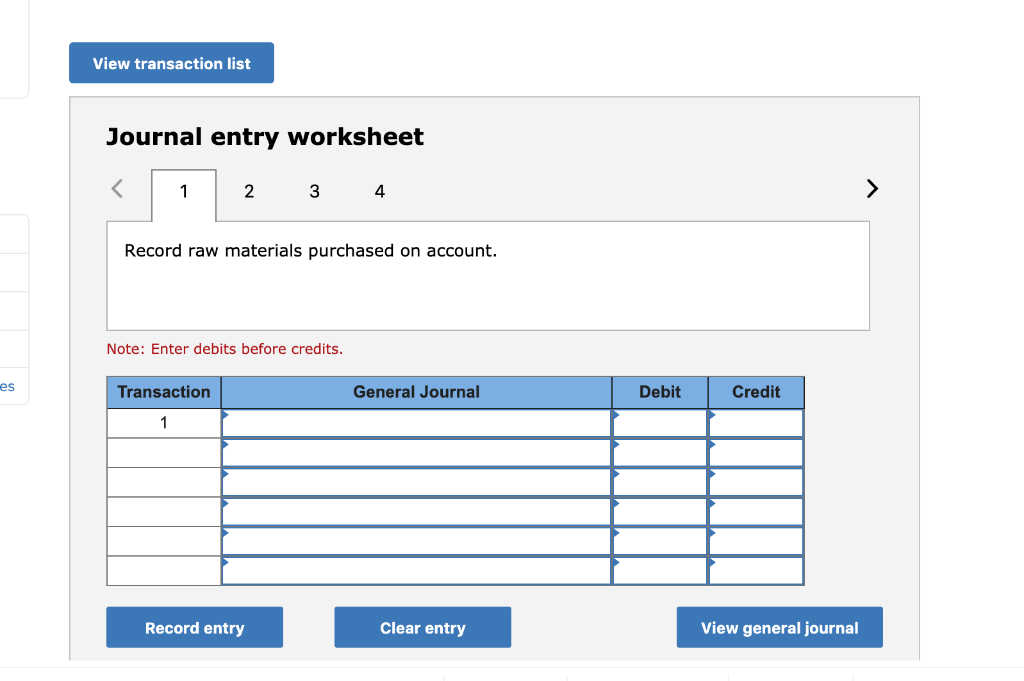This screenshot has width=1024, height=681.
Task: Select third row General Journal account field
Action: coord(417,482)
